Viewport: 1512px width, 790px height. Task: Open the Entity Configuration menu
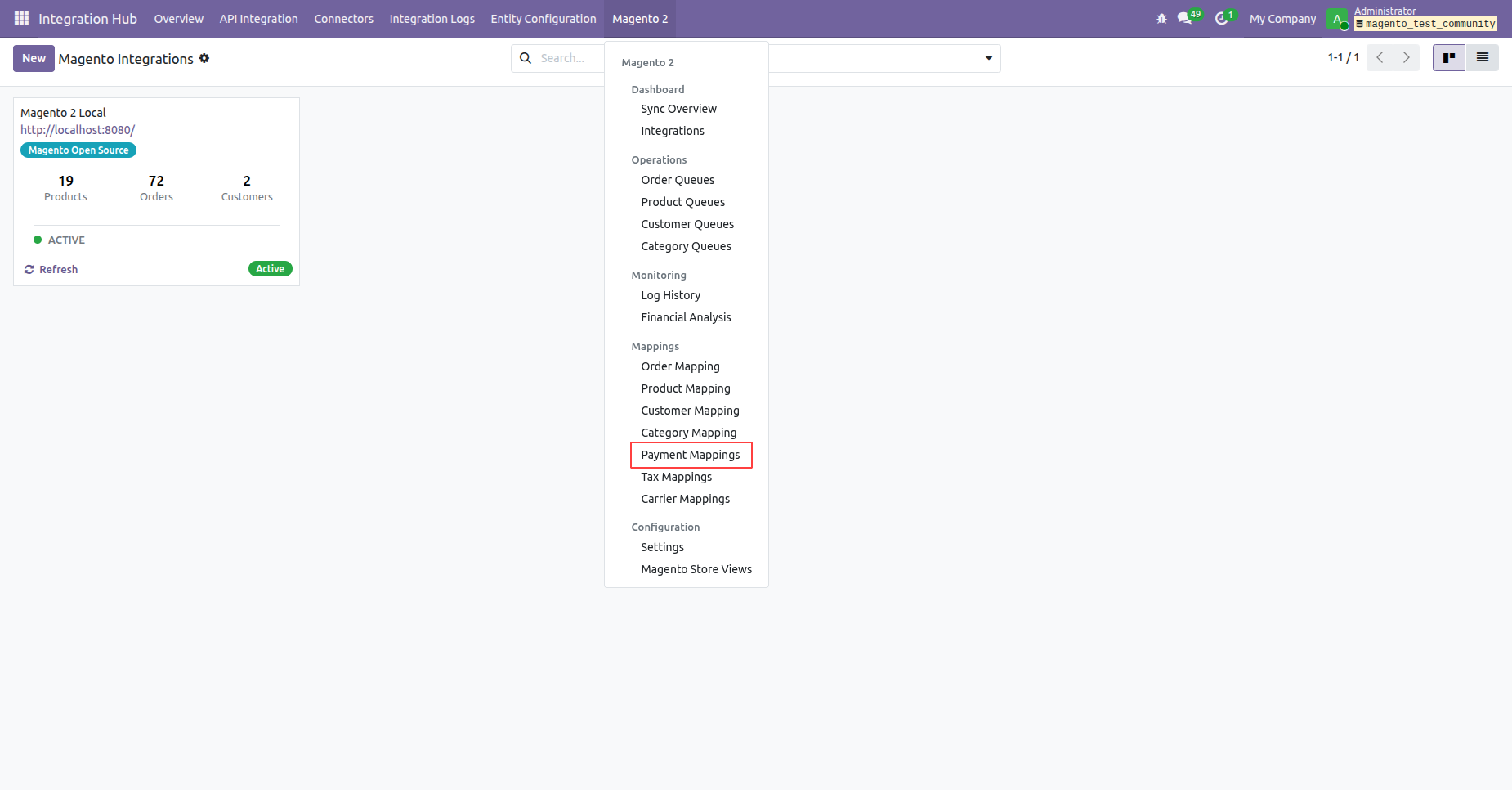(544, 19)
